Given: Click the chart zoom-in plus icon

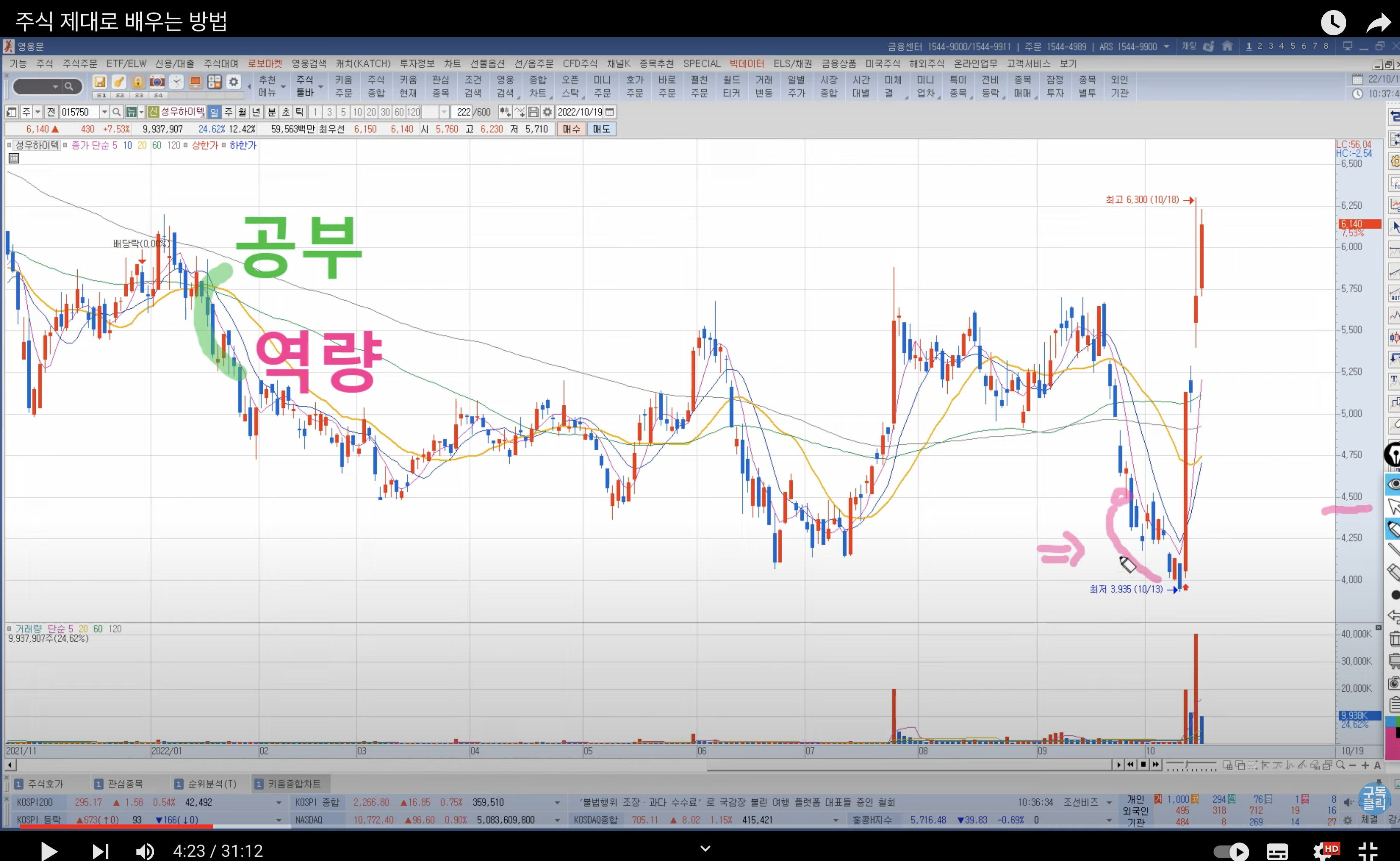Looking at the screenshot, I should click(1365, 765).
